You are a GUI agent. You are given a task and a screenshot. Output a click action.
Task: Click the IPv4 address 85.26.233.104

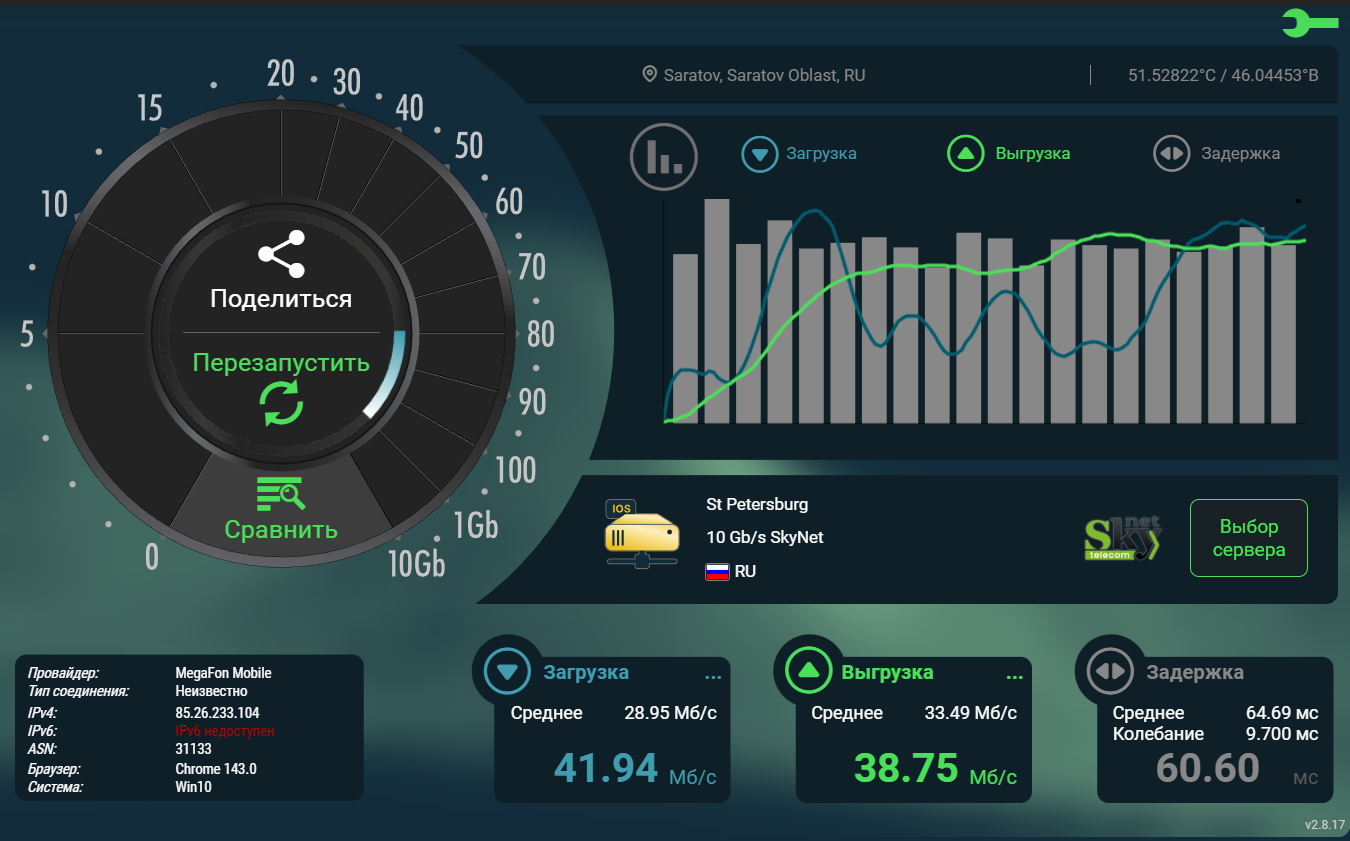[217, 713]
